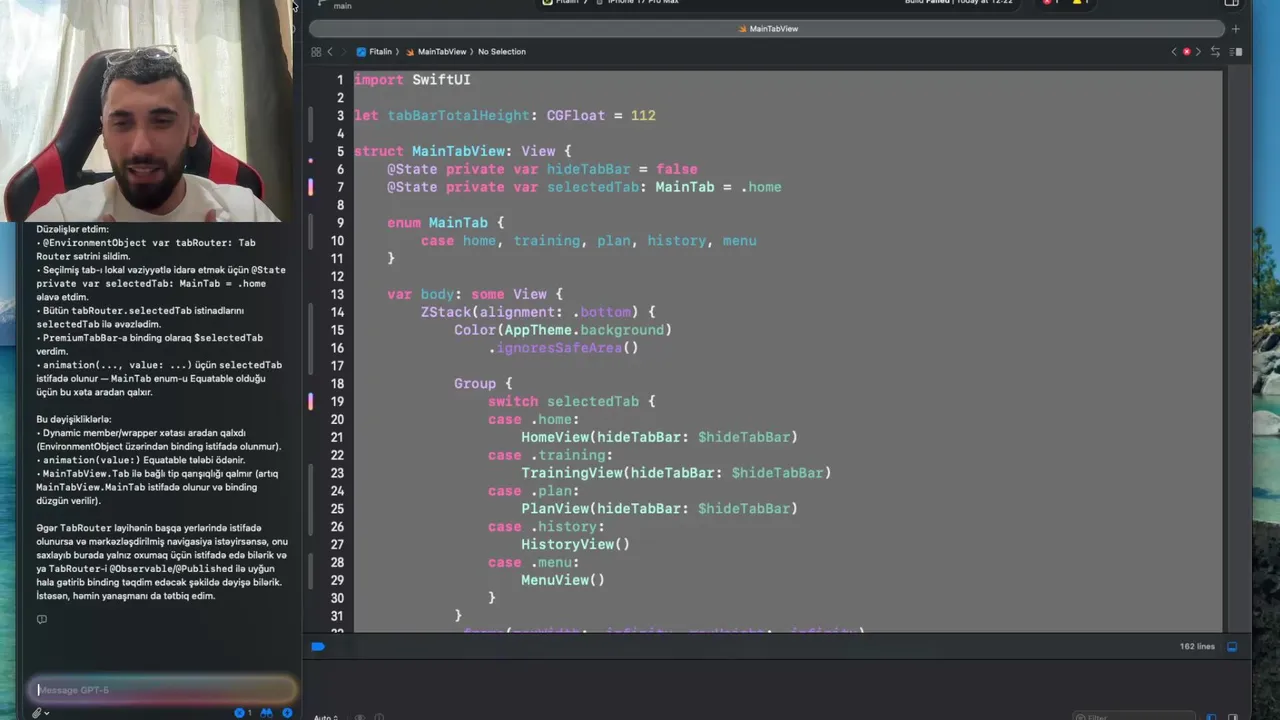Click selectedTab on line 7

[x=592, y=187]
